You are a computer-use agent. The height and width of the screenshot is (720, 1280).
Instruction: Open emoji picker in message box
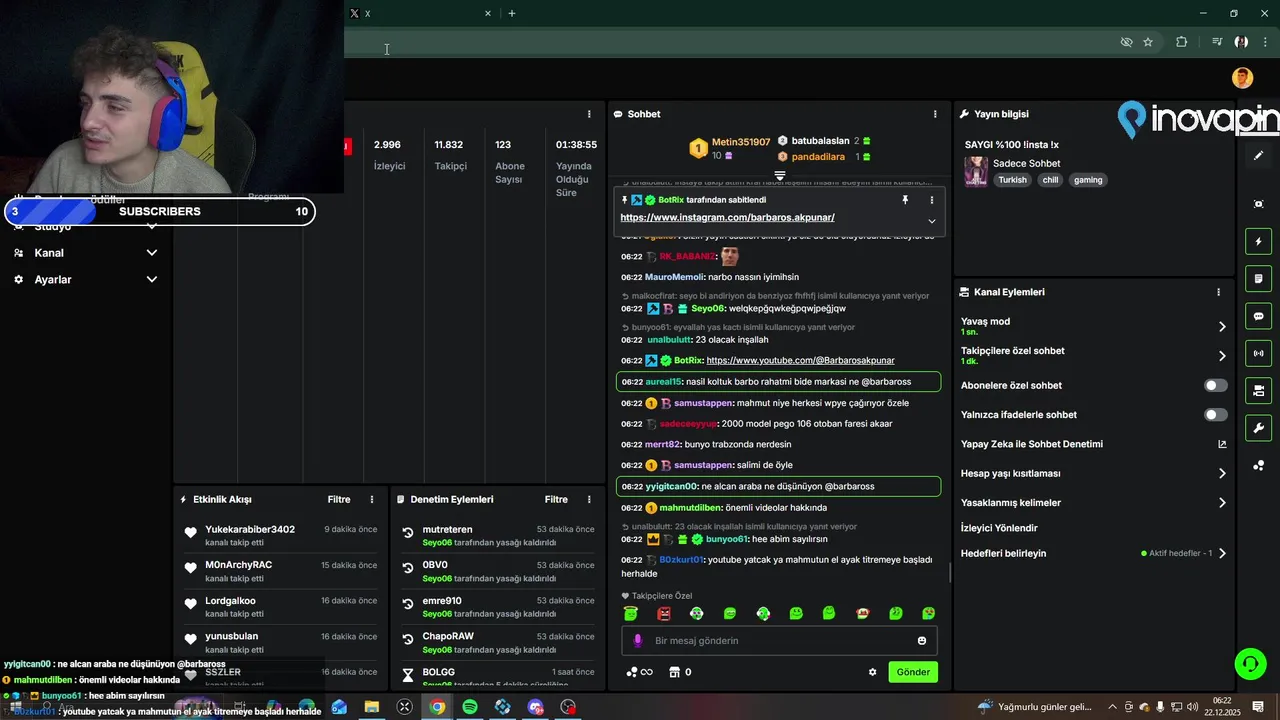tap(922, 641)
